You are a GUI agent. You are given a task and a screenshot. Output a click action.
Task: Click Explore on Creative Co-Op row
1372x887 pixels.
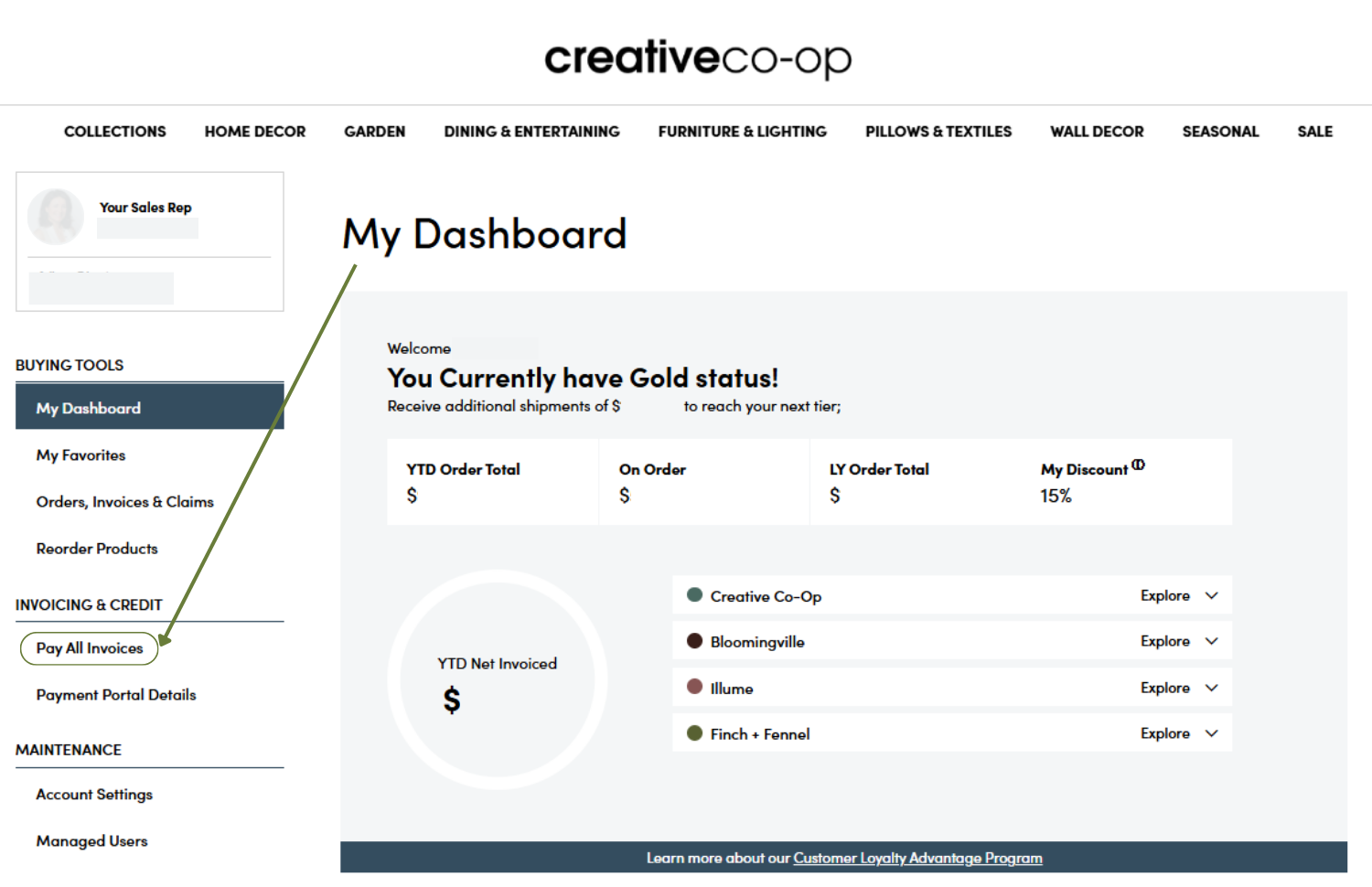pyautogui.click(x=1165, y=595)
